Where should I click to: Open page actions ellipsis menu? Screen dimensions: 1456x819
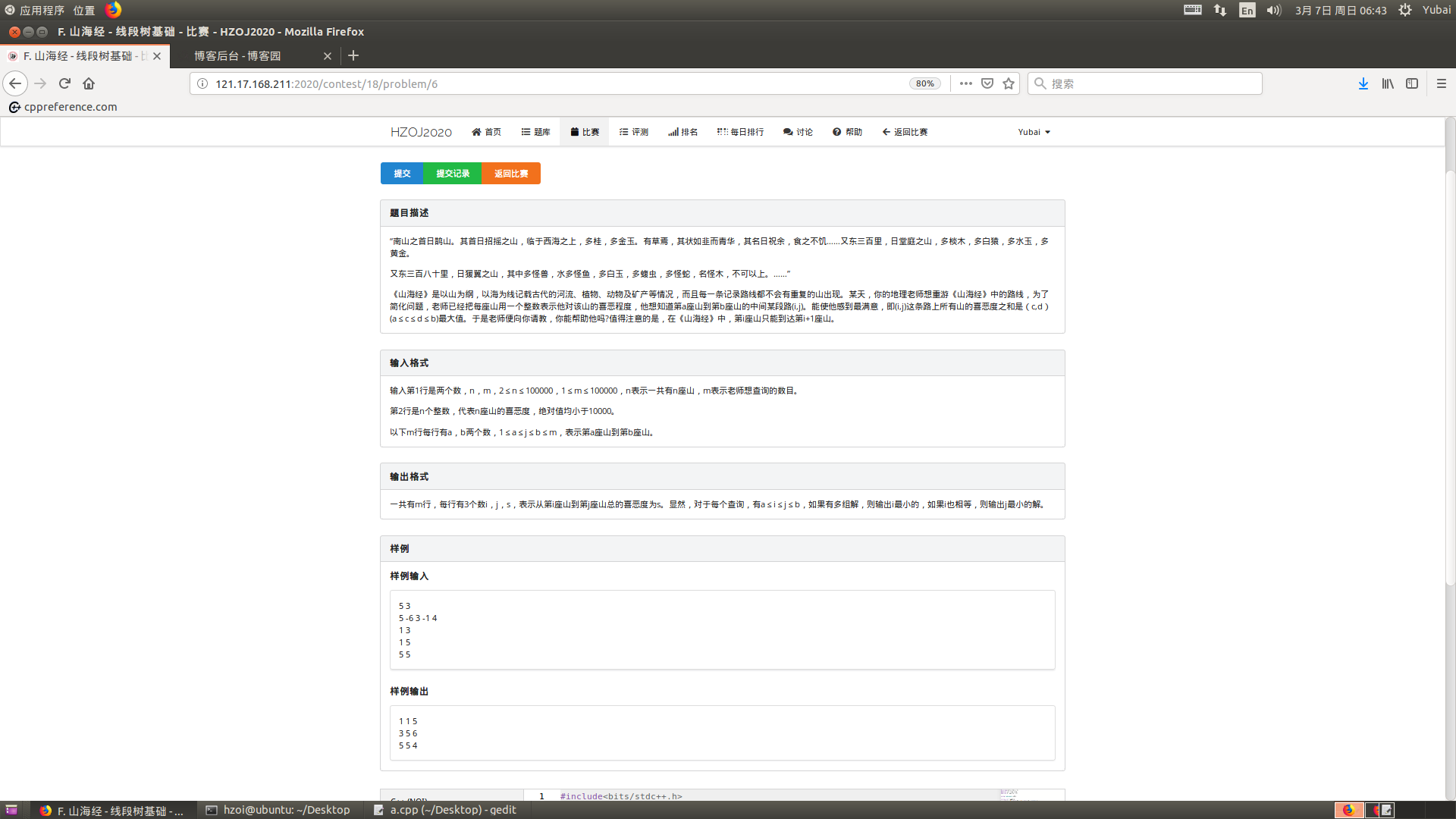[x=965, y=83]
